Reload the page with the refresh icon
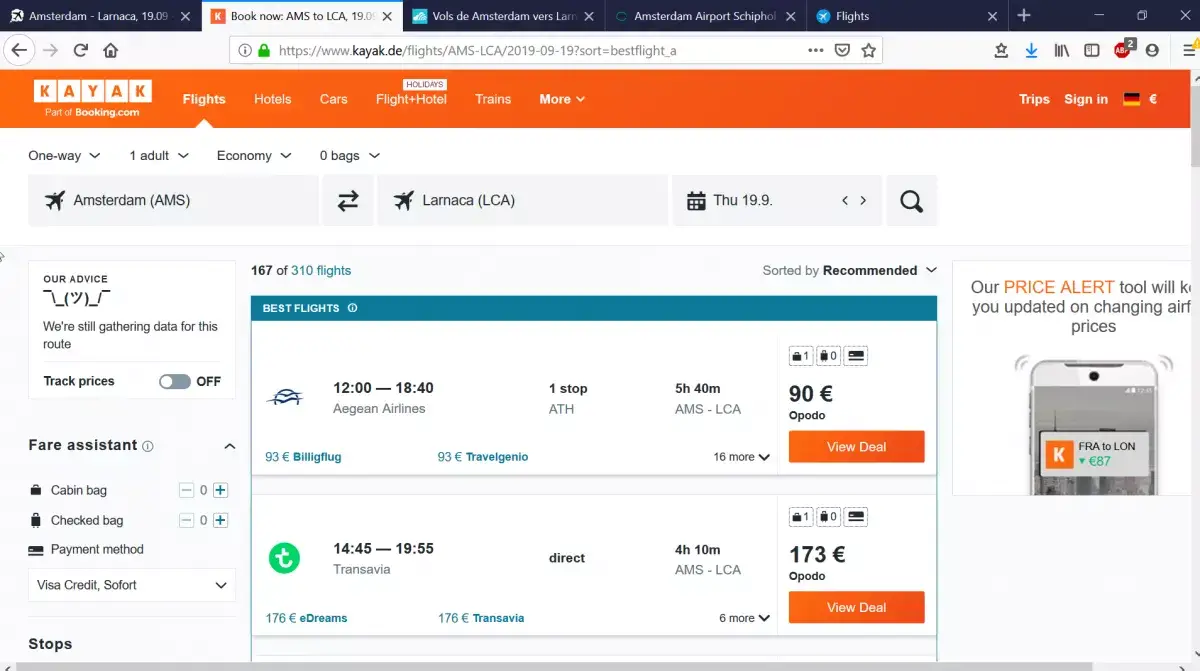 pos(81,50)
